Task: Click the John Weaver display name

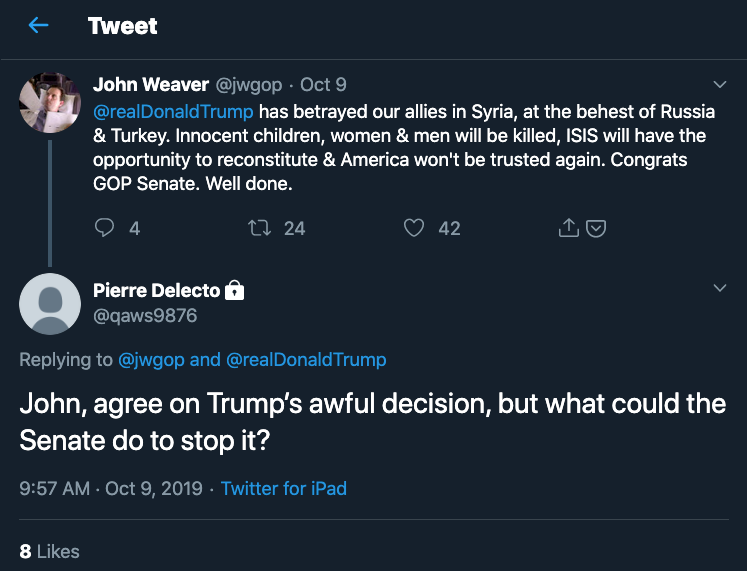Action: coord(150,85)
